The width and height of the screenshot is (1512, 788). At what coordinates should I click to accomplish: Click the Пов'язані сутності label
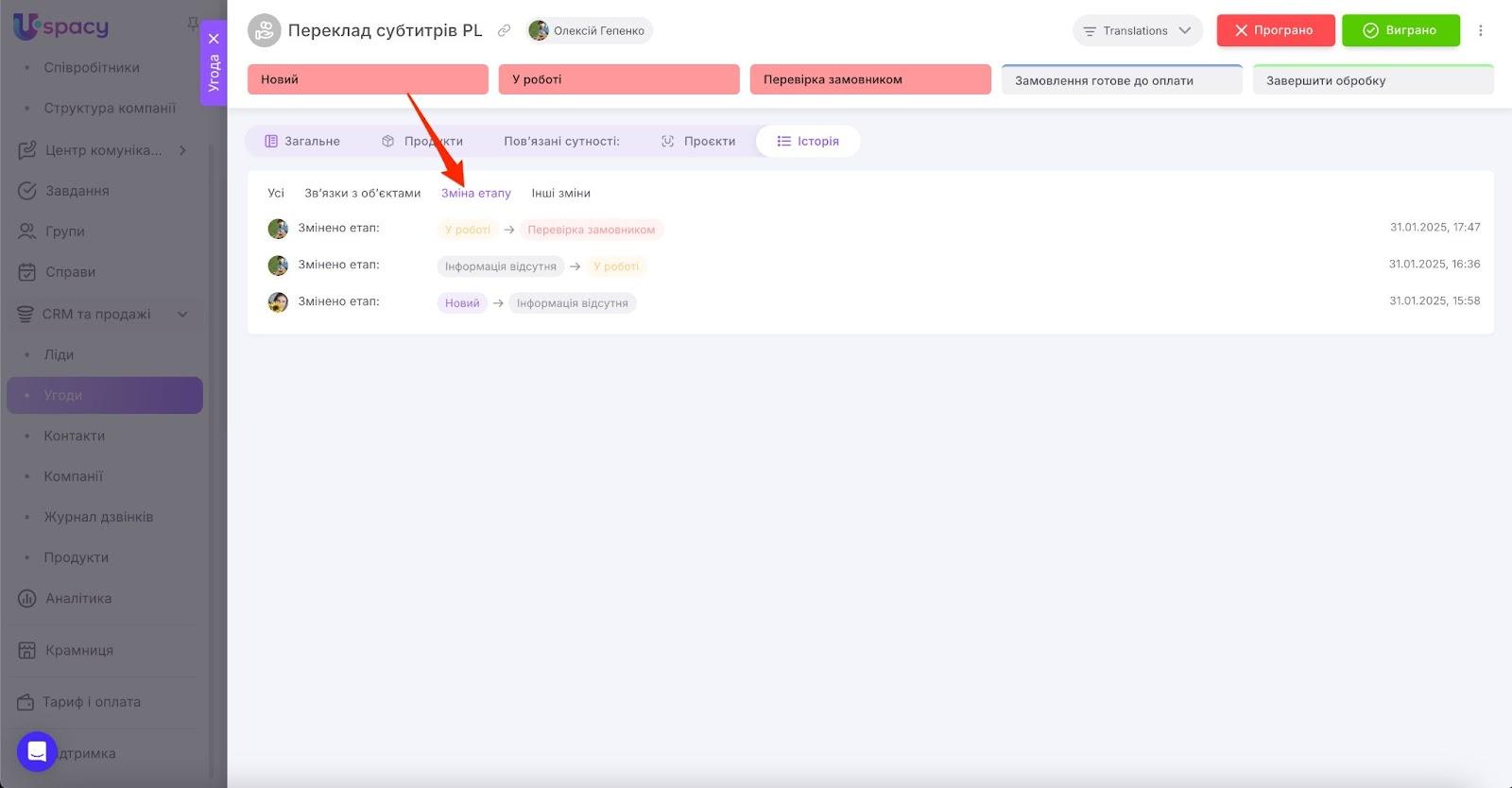pos(561,141)
